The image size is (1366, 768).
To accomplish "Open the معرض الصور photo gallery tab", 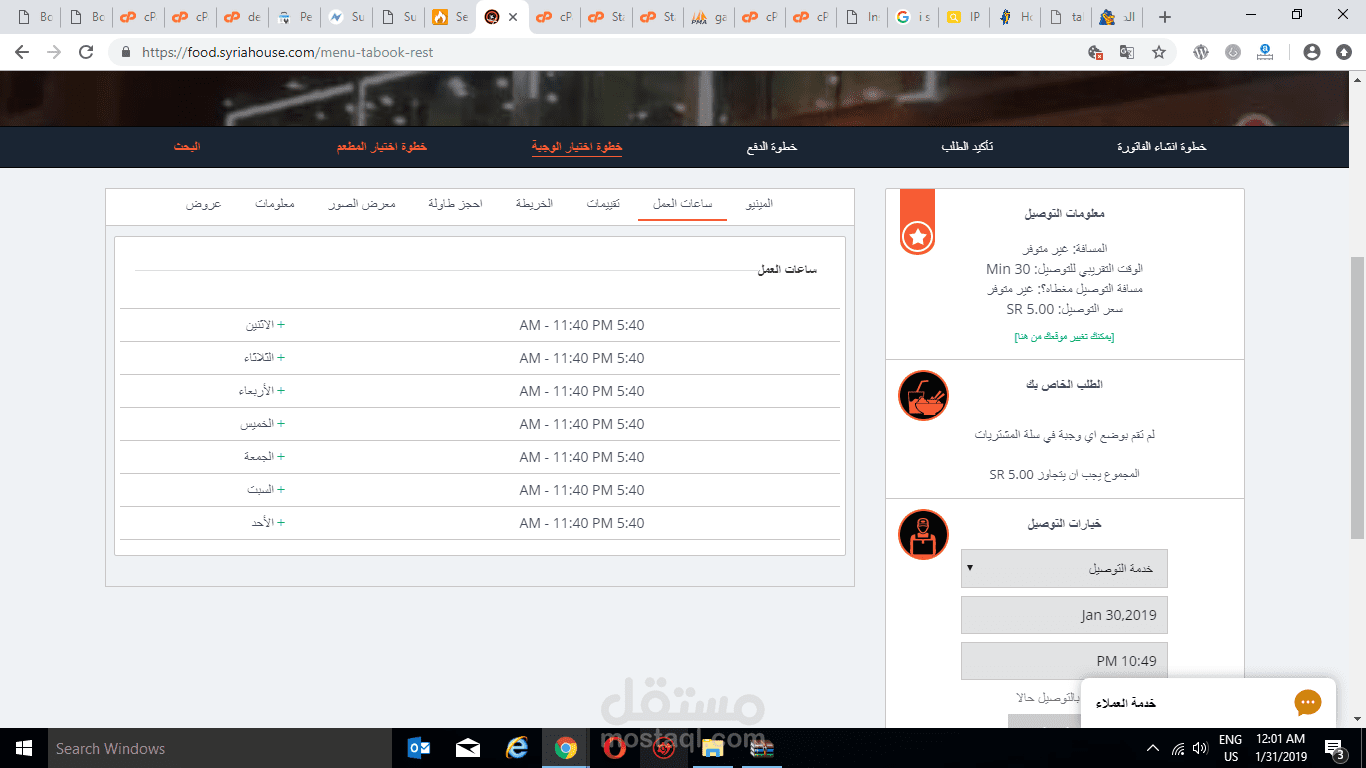I will pos(362,203).
